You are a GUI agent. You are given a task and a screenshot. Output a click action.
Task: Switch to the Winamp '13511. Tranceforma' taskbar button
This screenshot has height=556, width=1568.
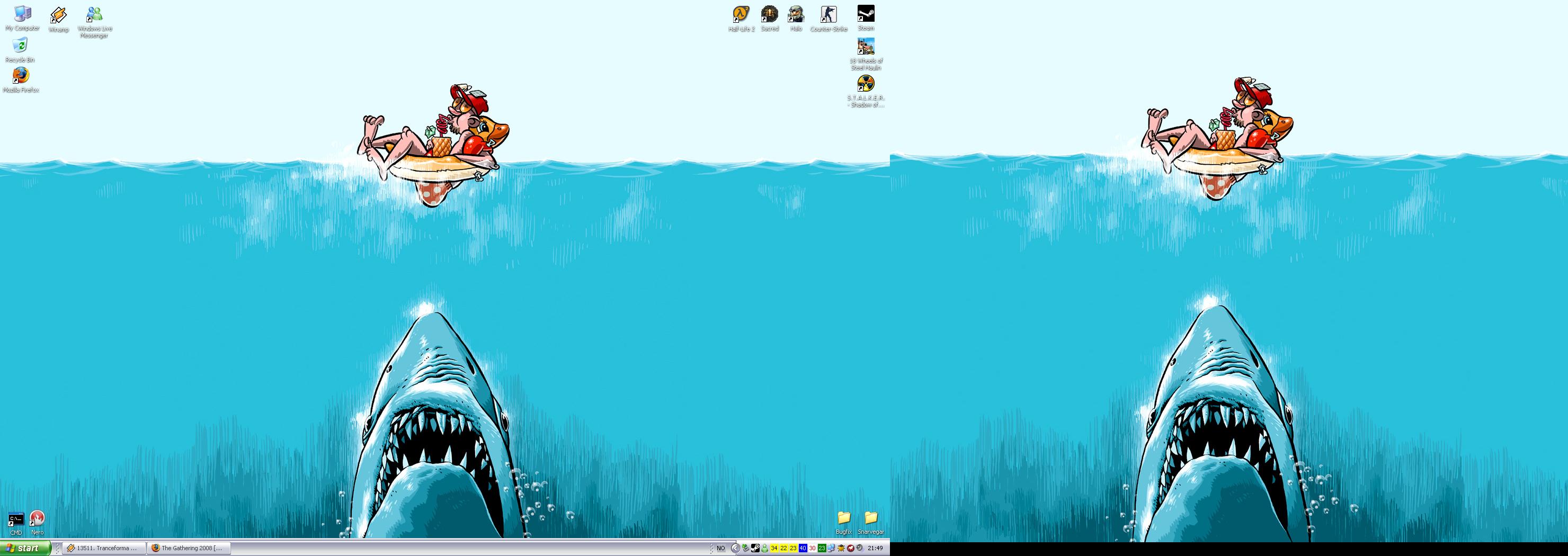coord(105,548)
